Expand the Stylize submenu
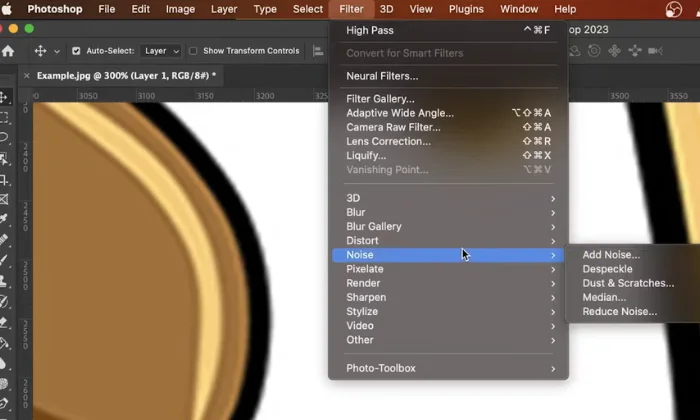This screenshot has height=420, width=700. 449,312
